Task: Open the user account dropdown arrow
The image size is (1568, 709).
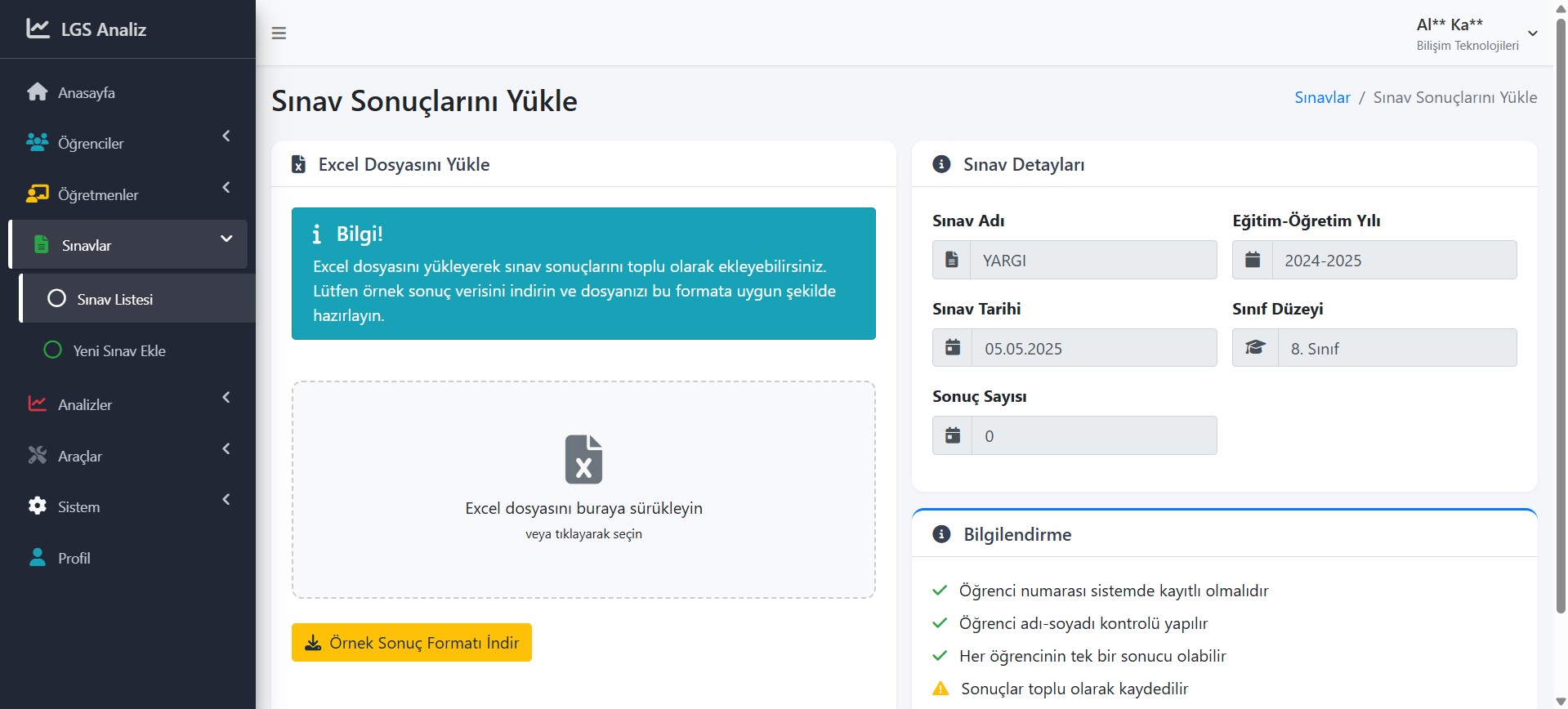Action: pos(1533,33)
